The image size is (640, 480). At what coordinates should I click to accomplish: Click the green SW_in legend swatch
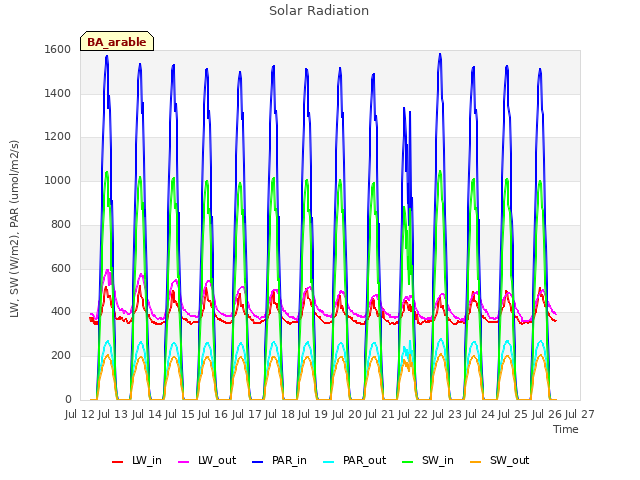tap(408, 462)
